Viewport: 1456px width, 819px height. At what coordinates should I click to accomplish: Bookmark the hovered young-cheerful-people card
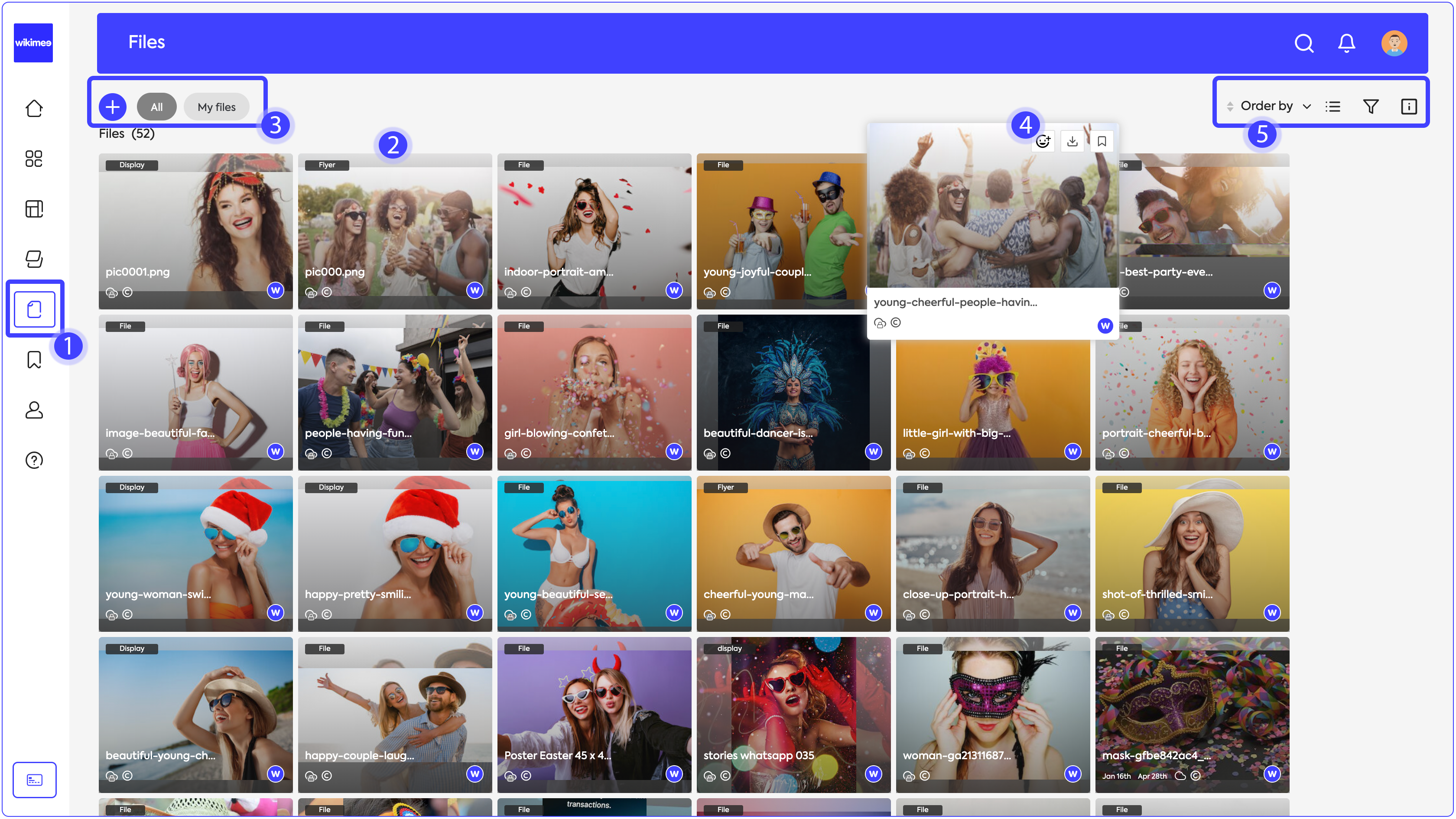click(1102, 141)
